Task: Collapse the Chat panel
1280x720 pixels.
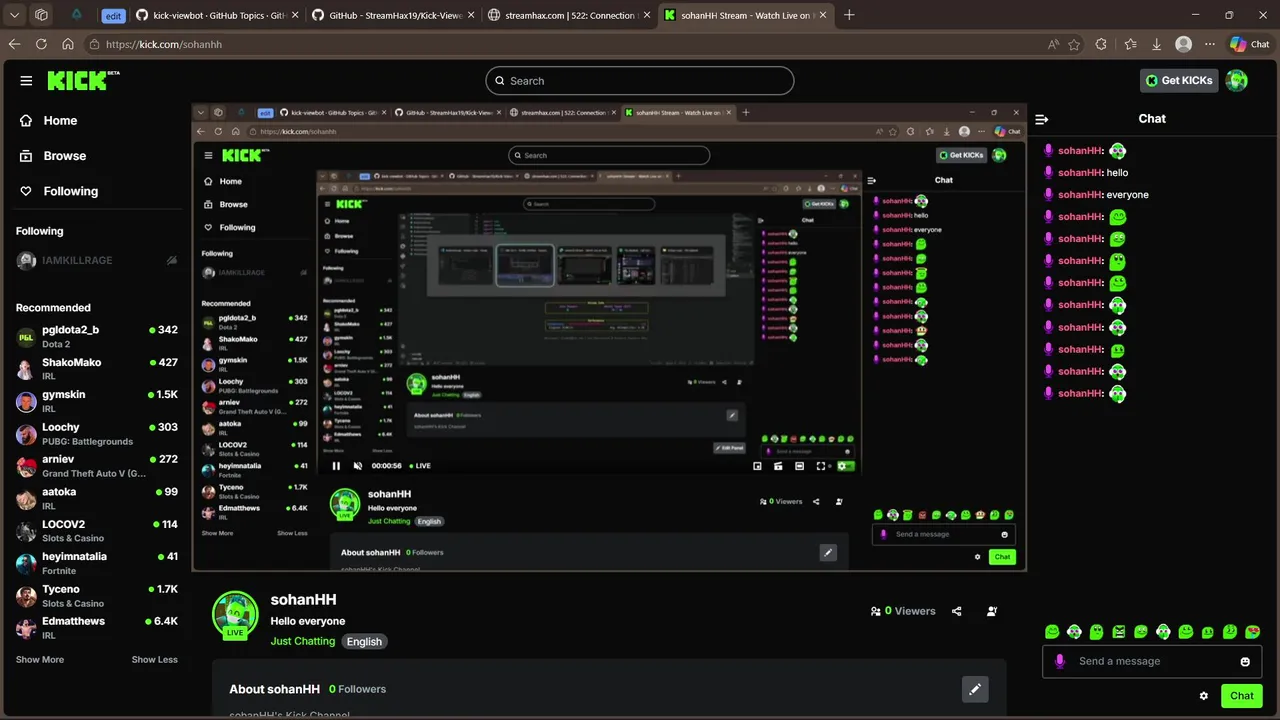Action: [1042, 119]
